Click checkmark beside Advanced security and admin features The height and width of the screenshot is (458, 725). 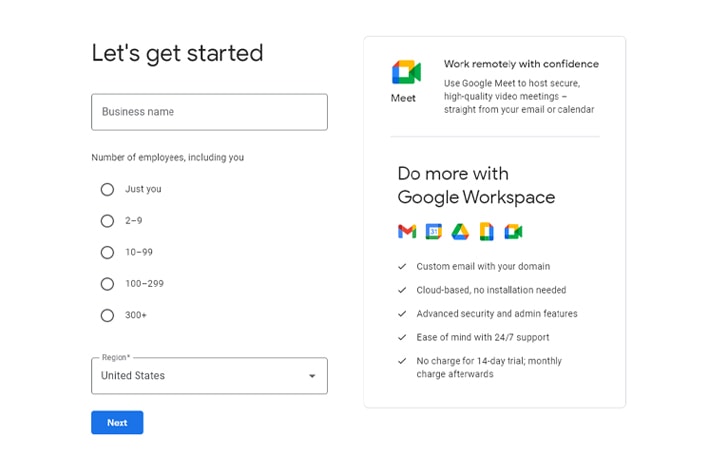click(402, 313)
